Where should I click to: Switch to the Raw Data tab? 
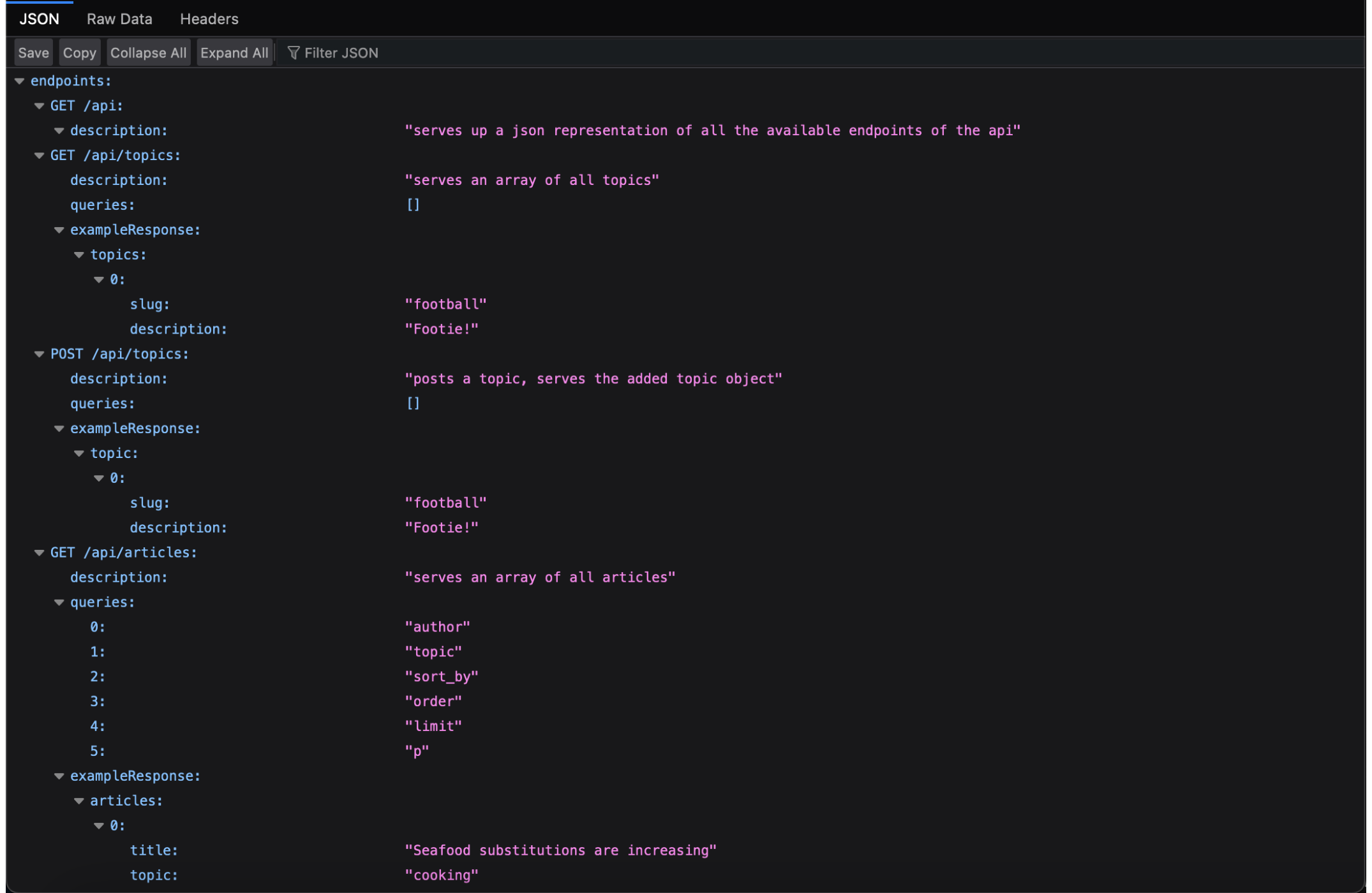click(119, 19)
